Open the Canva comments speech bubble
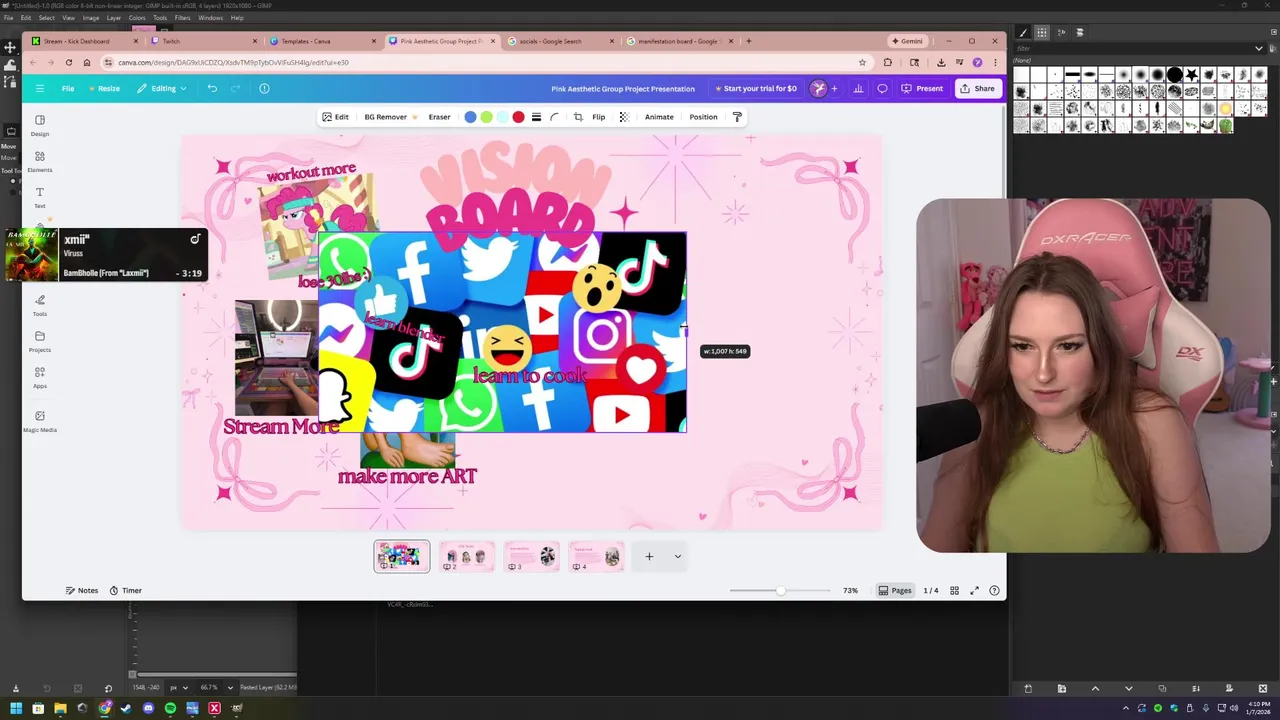 882,88
